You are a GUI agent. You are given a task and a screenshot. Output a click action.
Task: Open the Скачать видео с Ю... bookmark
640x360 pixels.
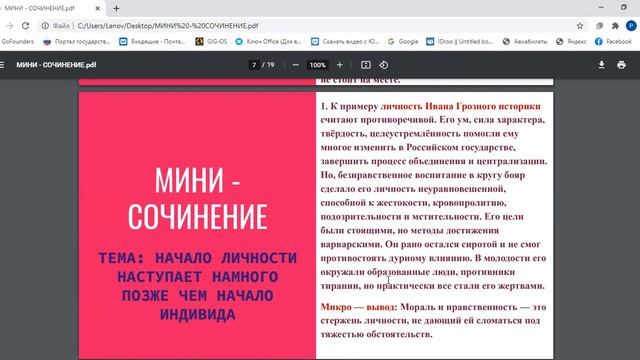(x=345, y=41)
